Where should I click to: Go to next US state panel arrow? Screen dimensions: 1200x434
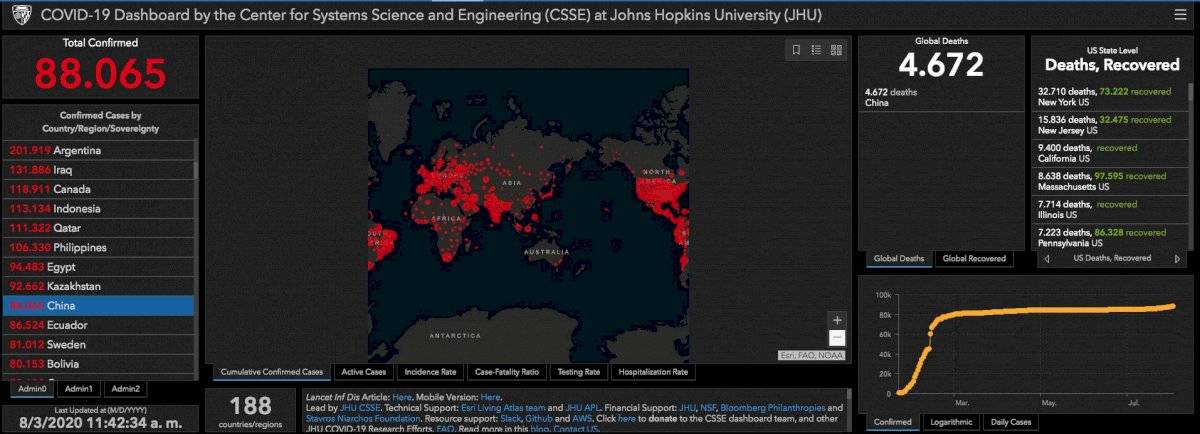1176,258
